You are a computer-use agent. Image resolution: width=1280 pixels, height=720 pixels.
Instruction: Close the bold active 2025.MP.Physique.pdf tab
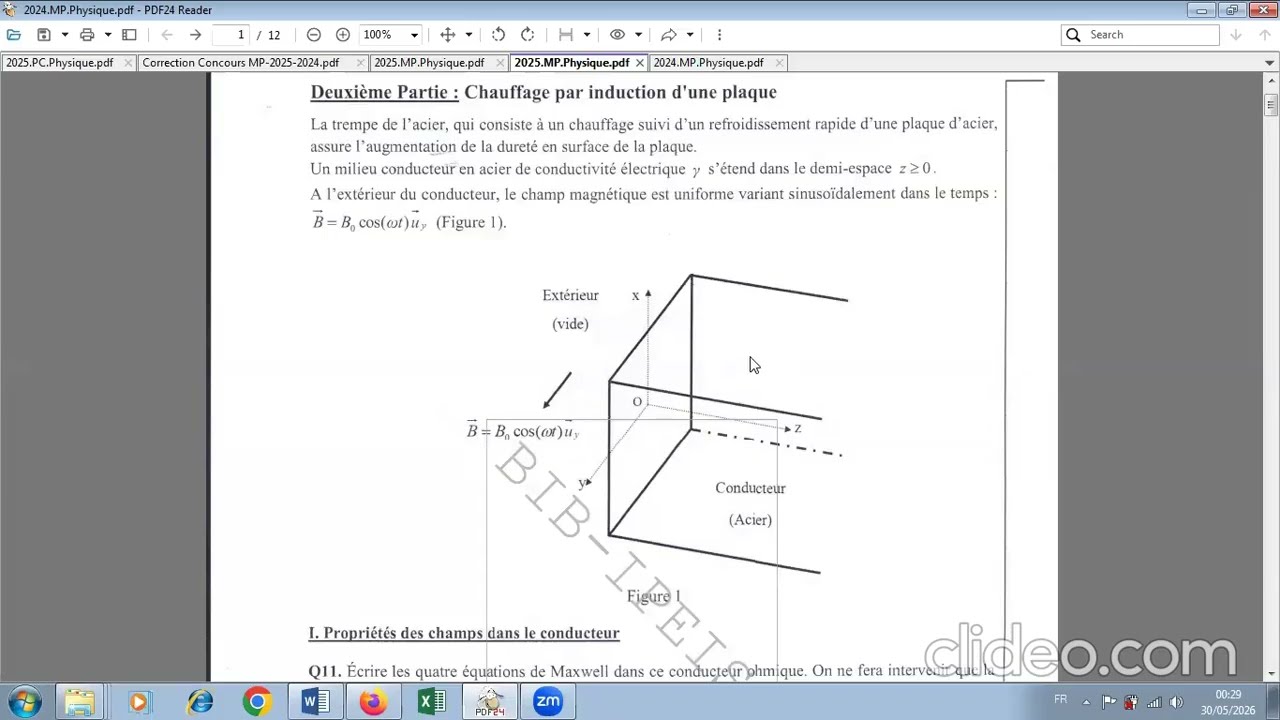tap(640, 63)
